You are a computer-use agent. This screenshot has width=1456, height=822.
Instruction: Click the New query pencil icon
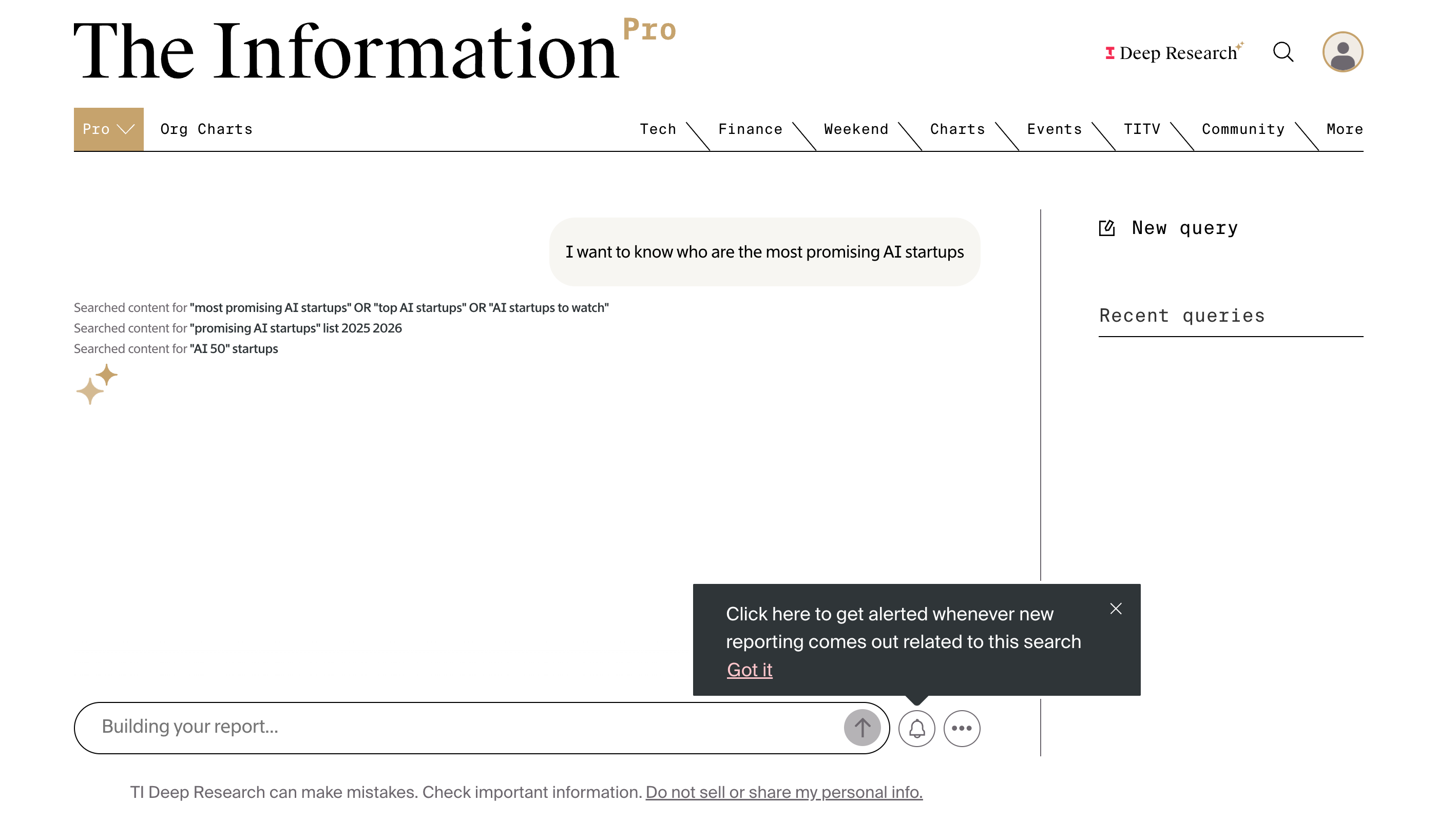(1107, 228)
